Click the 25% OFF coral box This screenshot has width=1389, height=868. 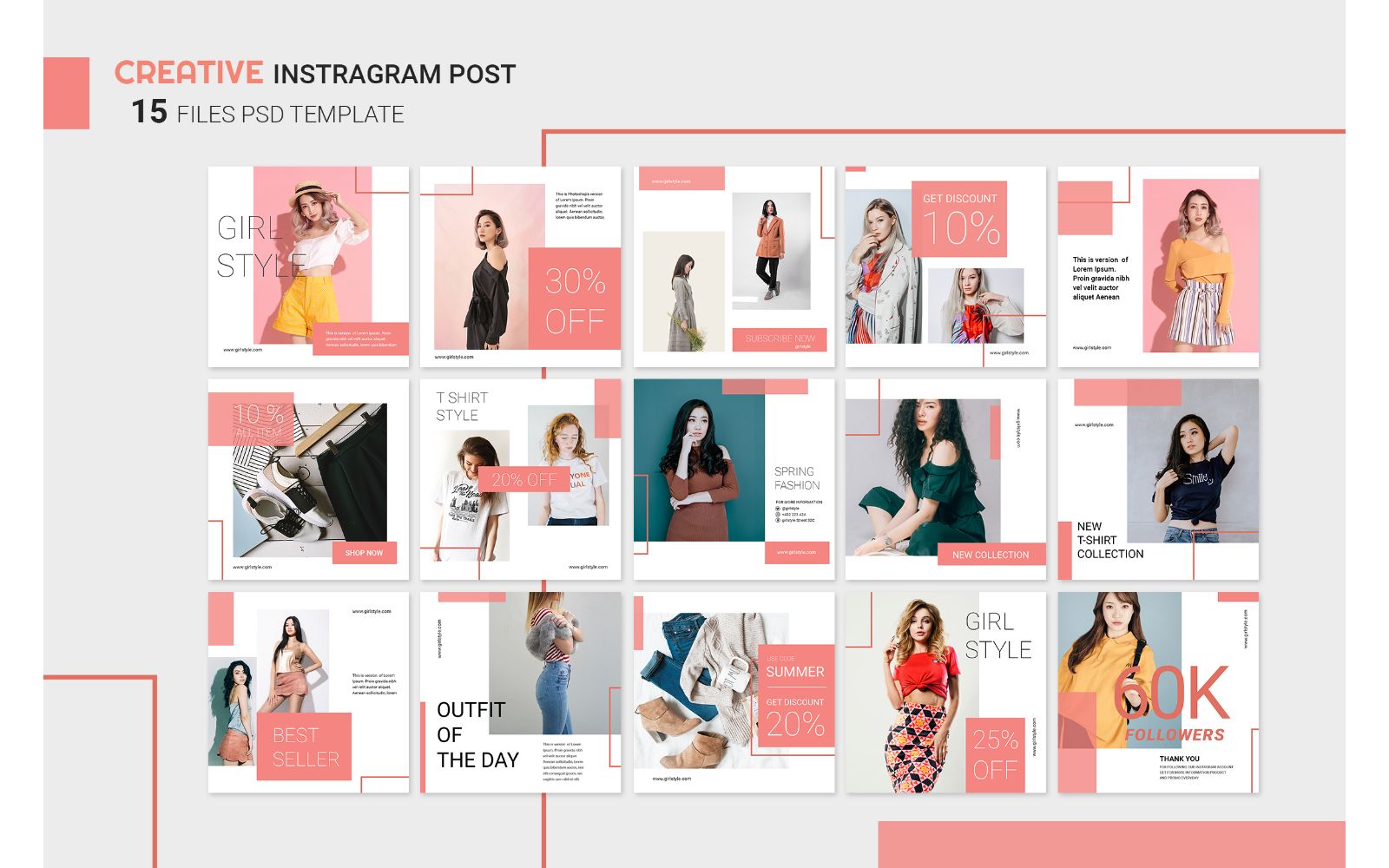point(995,754)
